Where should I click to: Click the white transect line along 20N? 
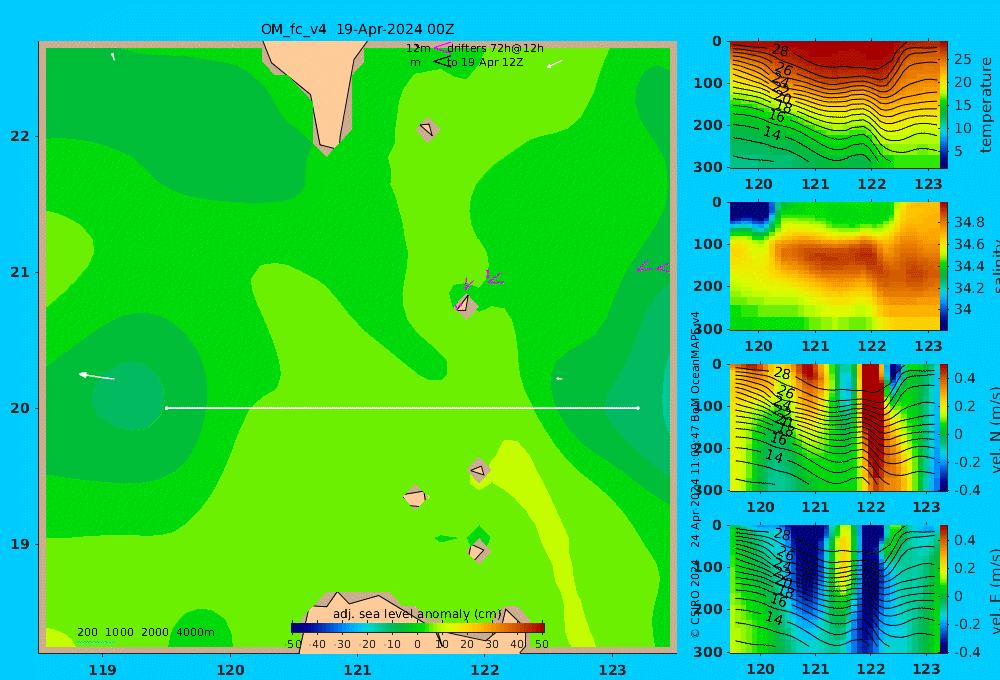tap(402, 408)
